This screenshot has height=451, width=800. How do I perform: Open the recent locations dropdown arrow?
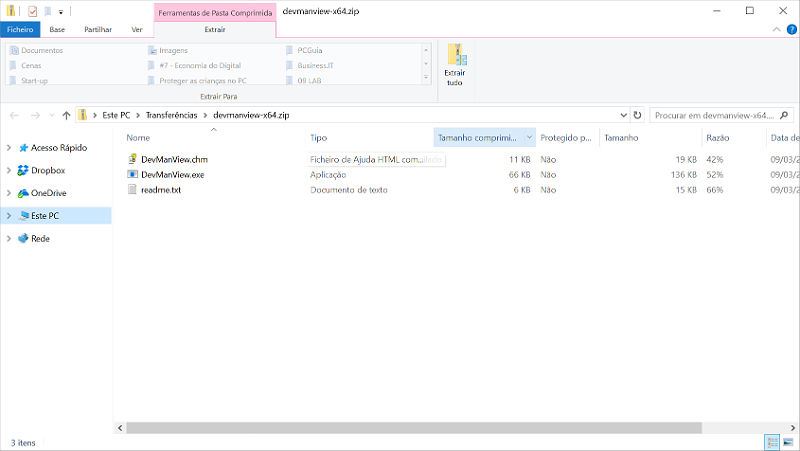point(52,116)
